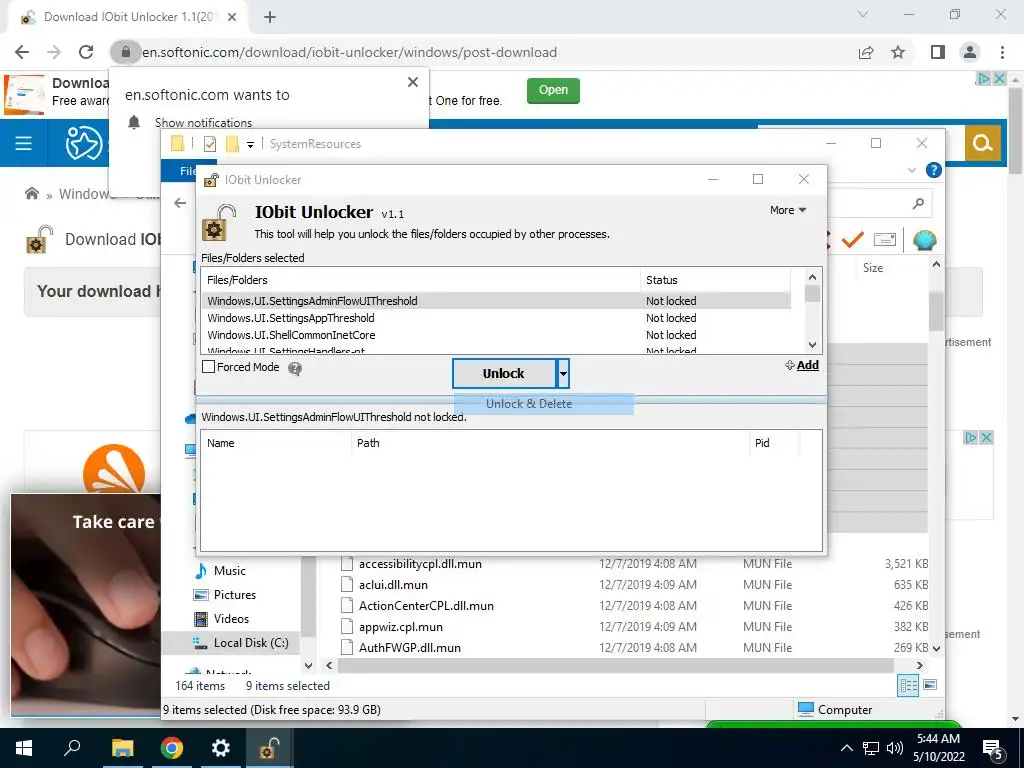
Task: Show hidden system tray icons
Action: click(x=846, y=748)
